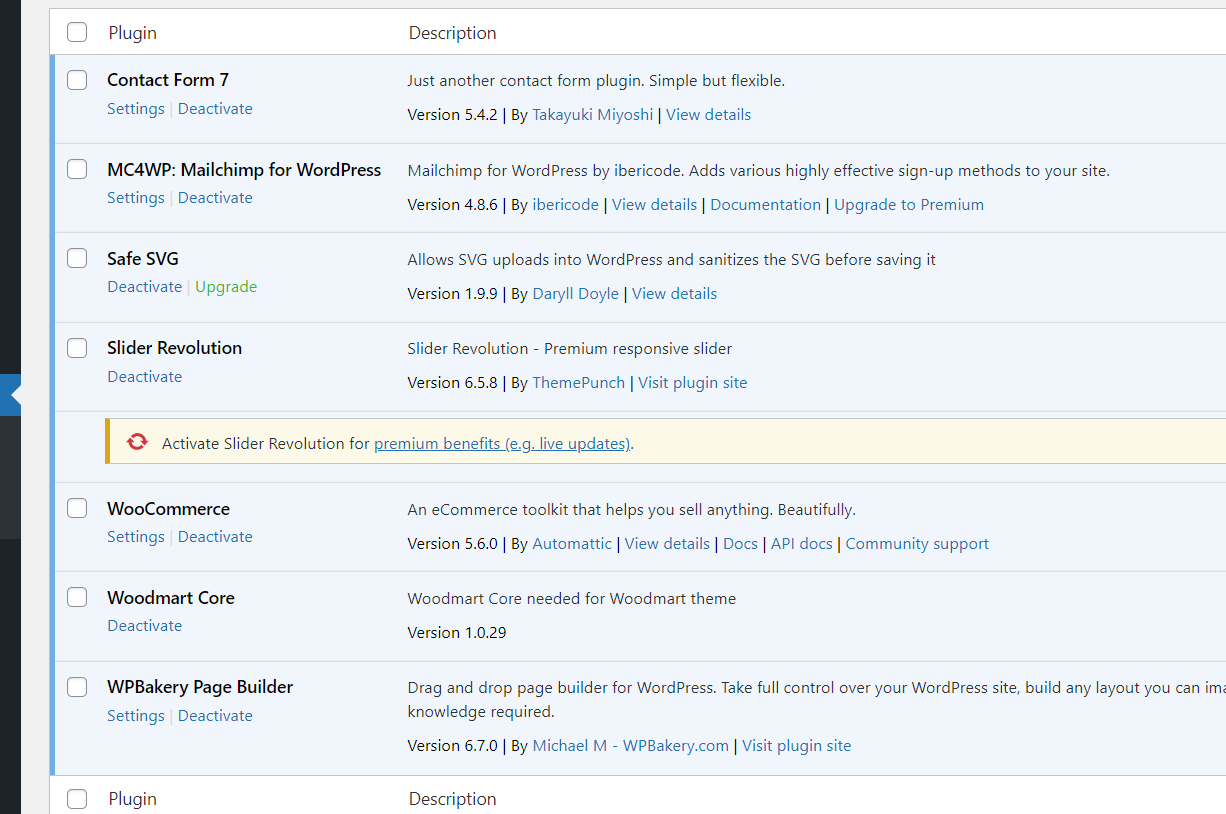The image size is (1226, 814).
Task: Check the select-all checkbox in table footer
Action: [77, 799]
